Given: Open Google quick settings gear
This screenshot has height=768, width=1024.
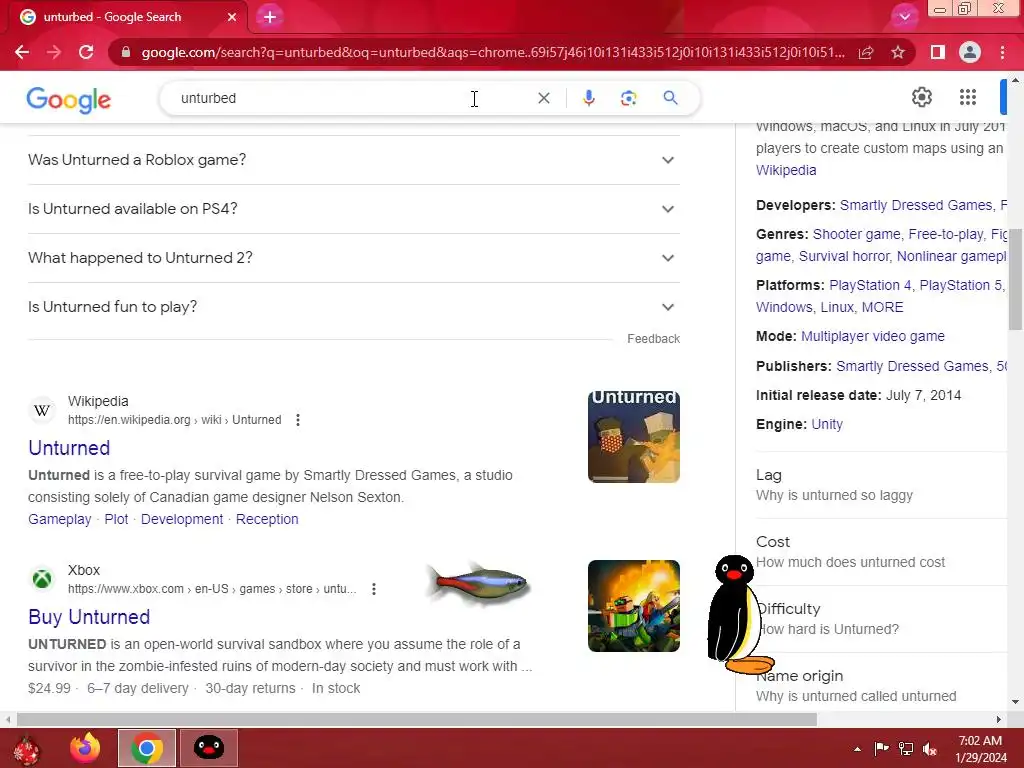Looking at the screenshot, I should (x=921, y=97).
